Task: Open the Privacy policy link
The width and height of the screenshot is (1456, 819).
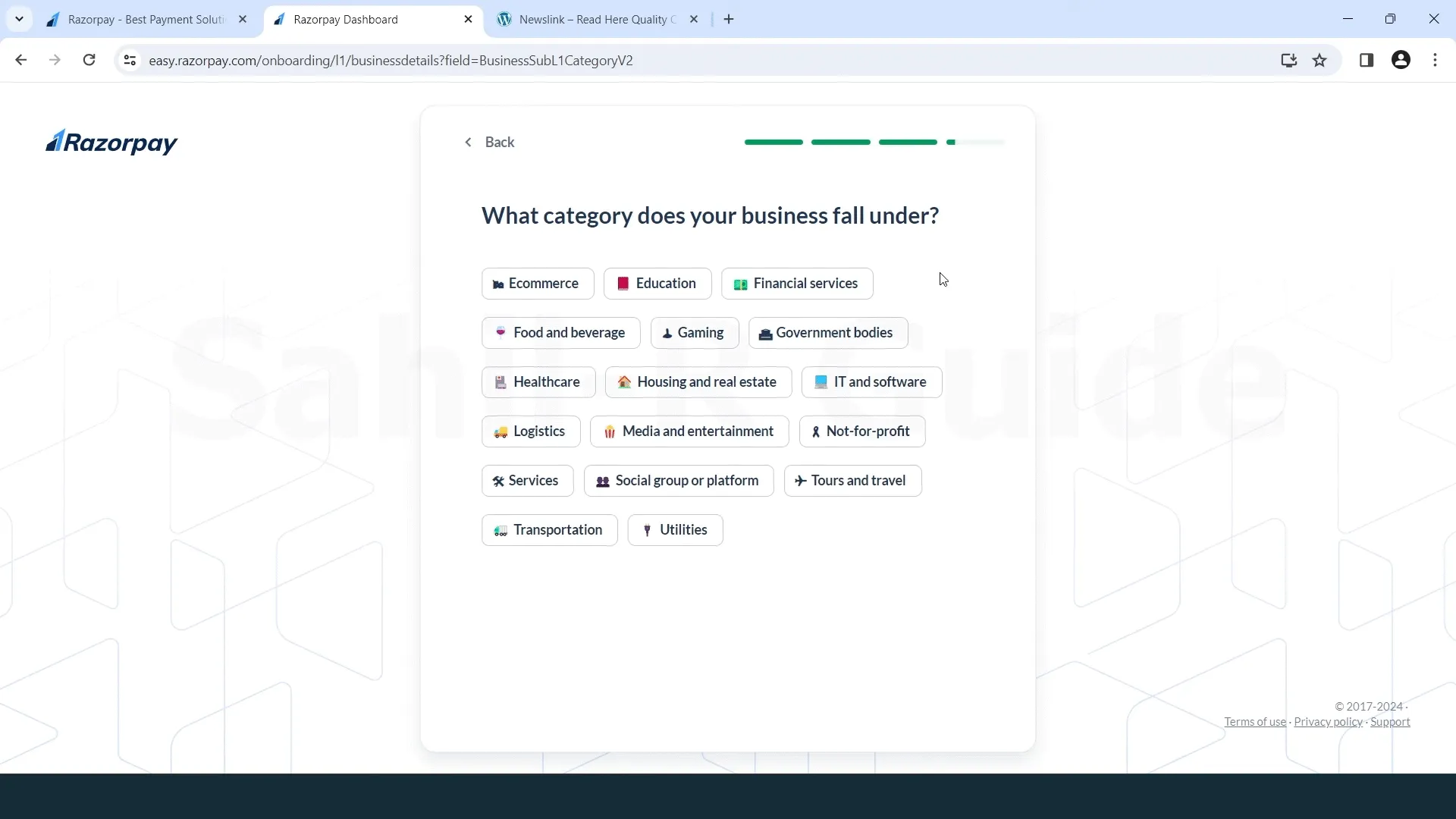Action: click(1326, 721)
